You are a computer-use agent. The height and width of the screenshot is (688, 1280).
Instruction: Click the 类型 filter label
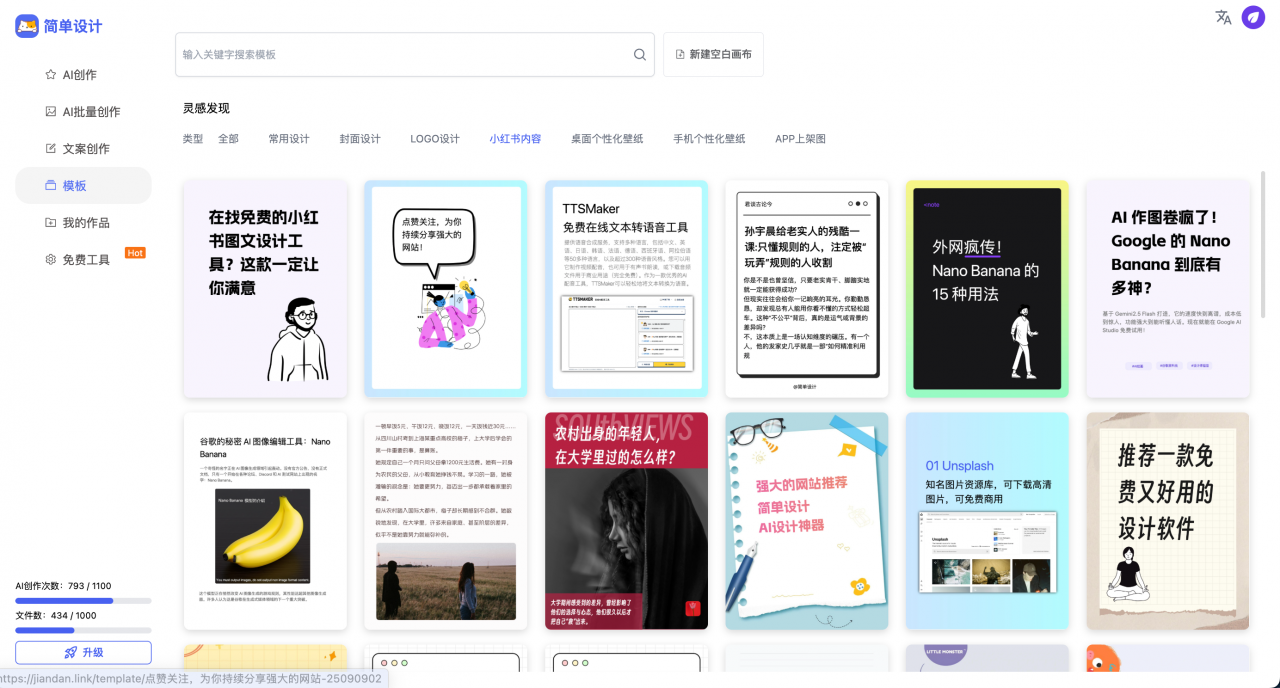tap(193, 139)
